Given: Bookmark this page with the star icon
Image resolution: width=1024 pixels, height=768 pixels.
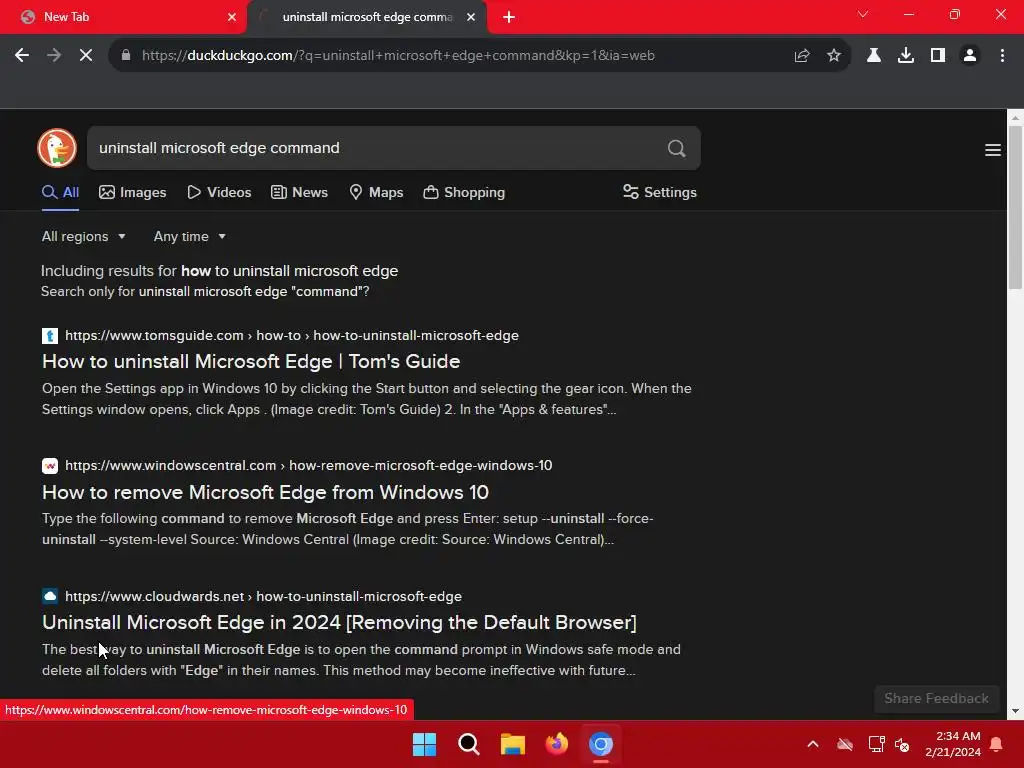Looking at the screenshot, I should (x=834, y=56).
